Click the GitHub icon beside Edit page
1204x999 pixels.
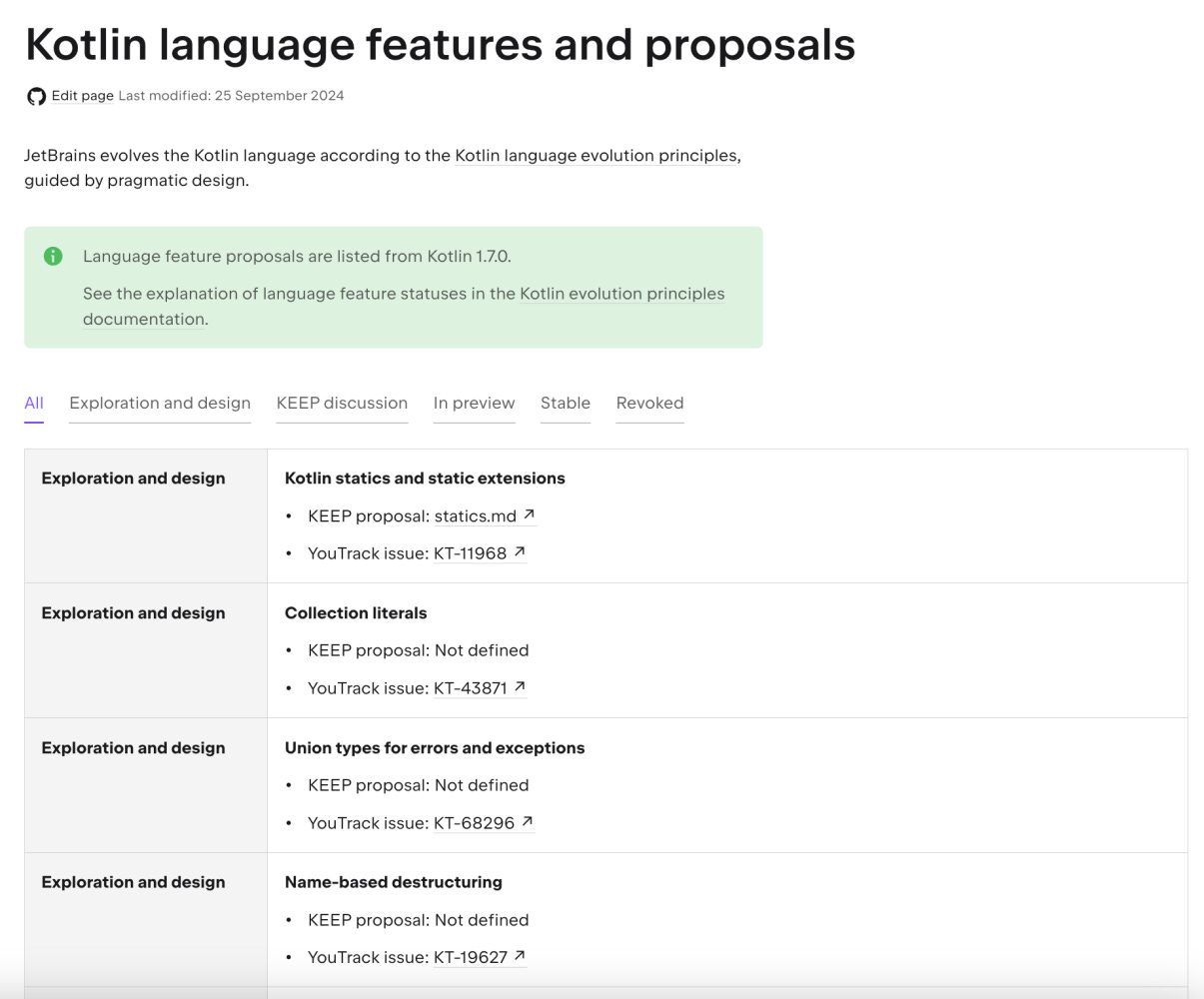[x=36, y=97]
